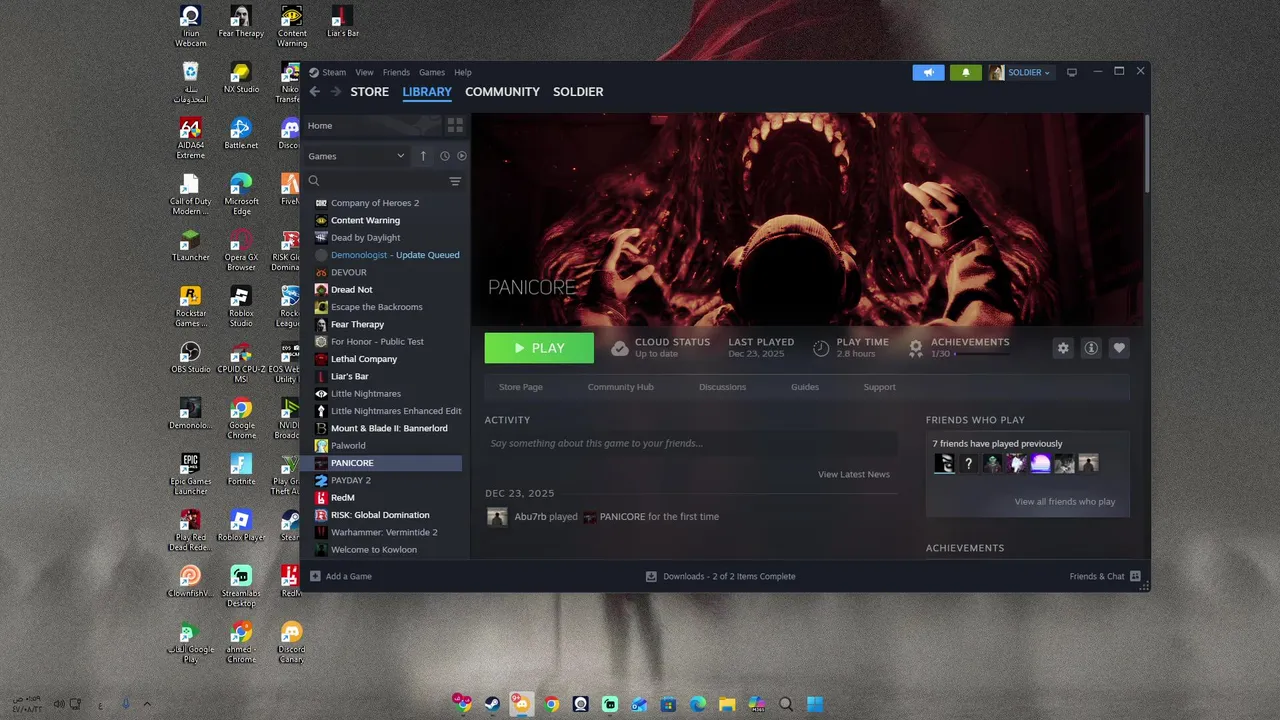Click View all friends who play
This screenshot has width=1280, height=720.
[1065, 502]
